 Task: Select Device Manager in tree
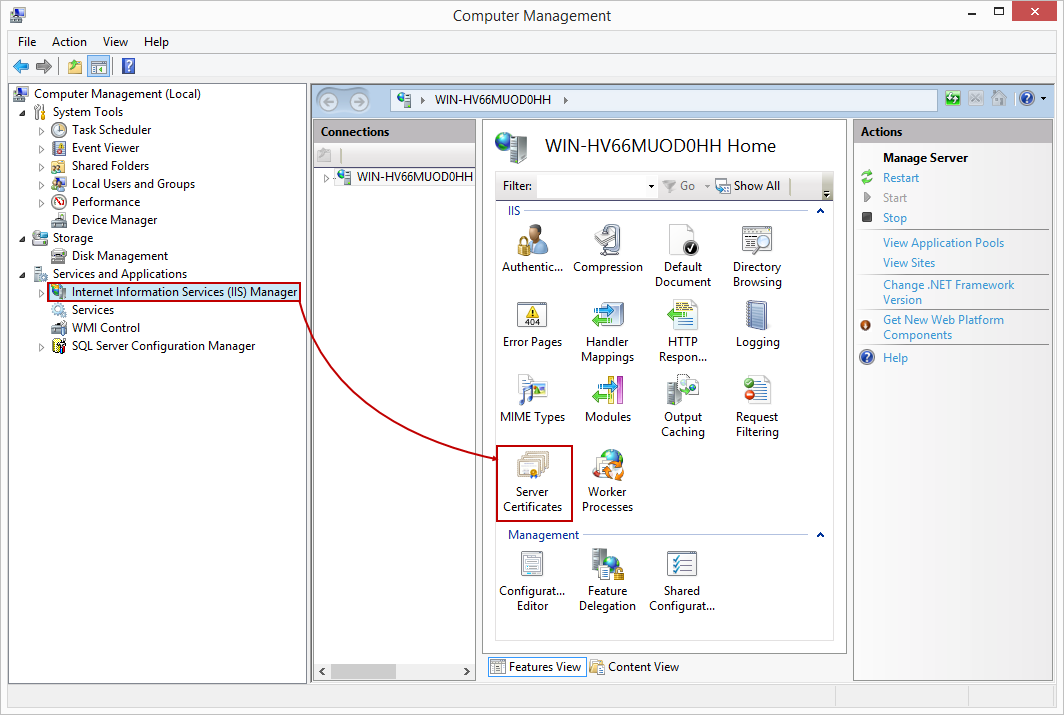(x=114, y=220)
